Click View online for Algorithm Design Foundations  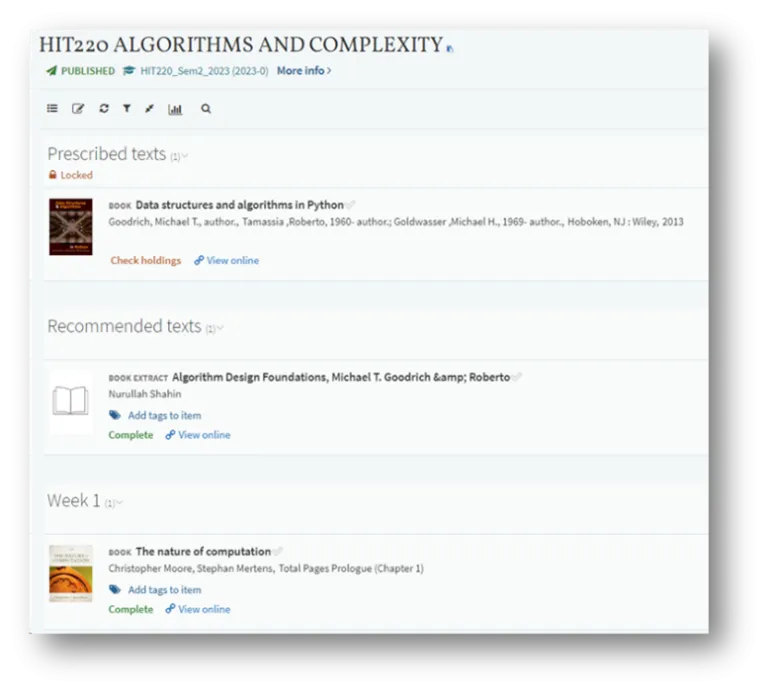[x=204, y=435]
